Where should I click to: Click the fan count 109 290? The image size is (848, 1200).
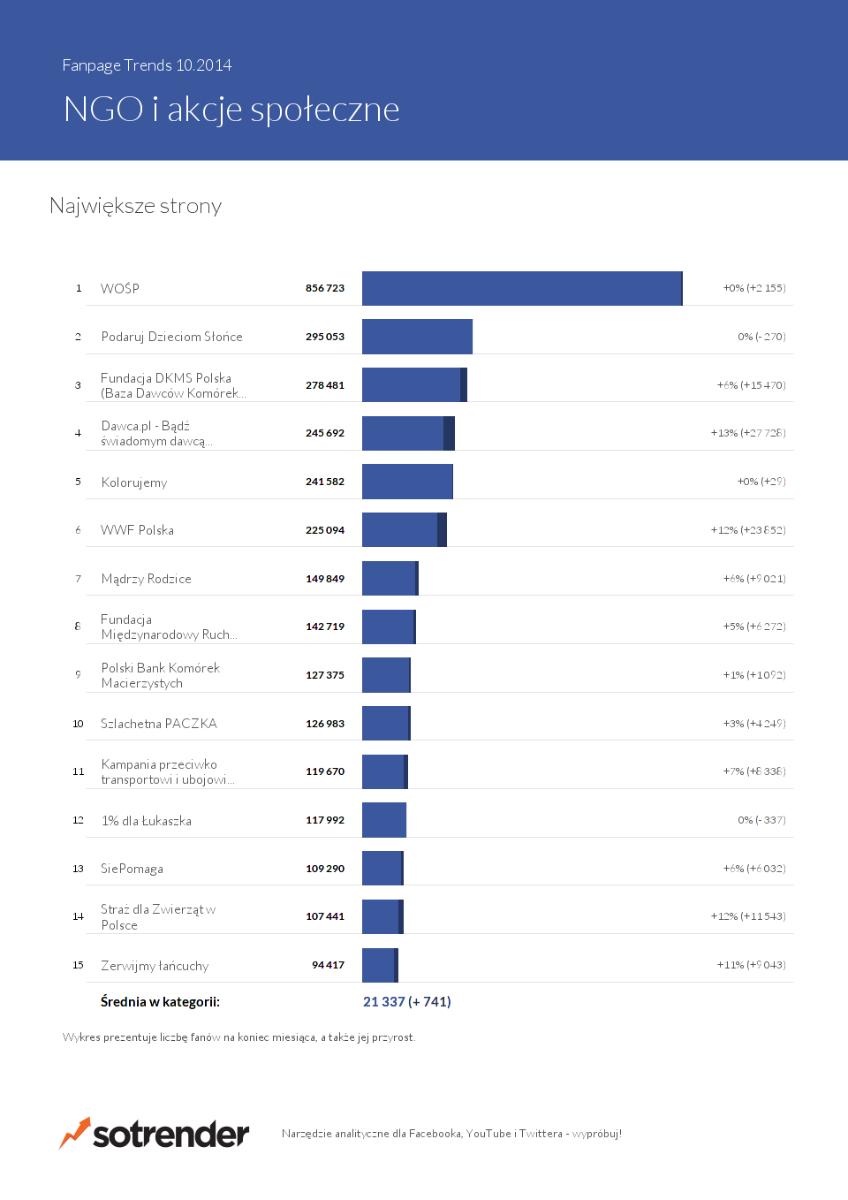click(x=325, y=869)
